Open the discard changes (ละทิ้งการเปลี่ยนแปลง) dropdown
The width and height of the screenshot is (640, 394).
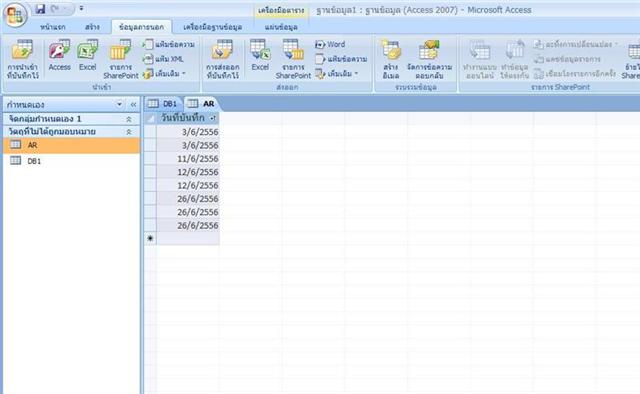pyautogui.click(x=576, y=44)
